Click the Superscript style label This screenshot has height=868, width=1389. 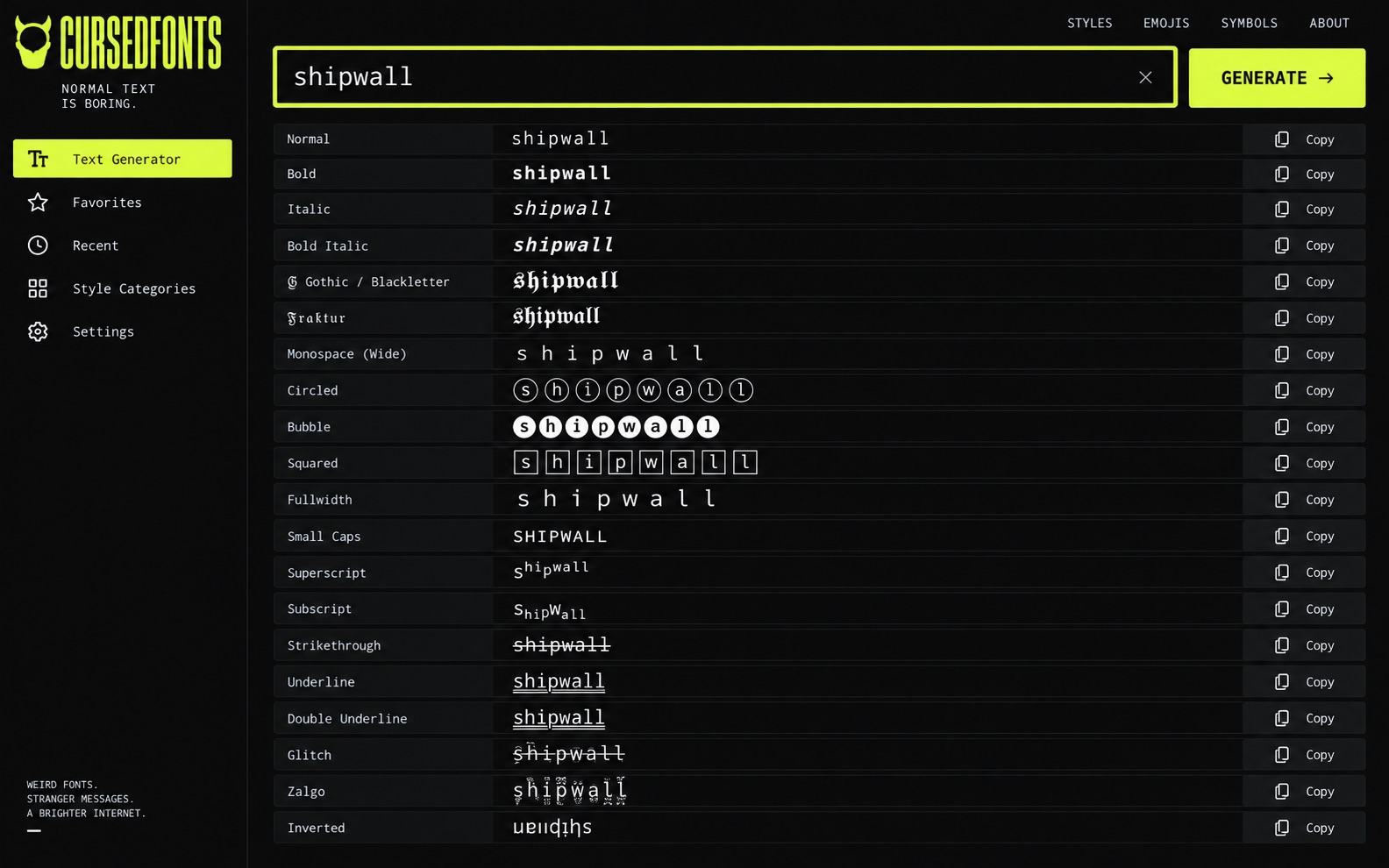(x=327, y=573)
